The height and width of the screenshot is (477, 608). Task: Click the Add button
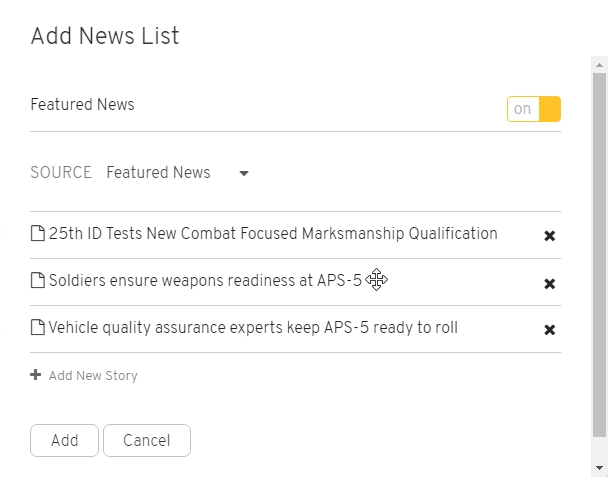coord(64,440)
